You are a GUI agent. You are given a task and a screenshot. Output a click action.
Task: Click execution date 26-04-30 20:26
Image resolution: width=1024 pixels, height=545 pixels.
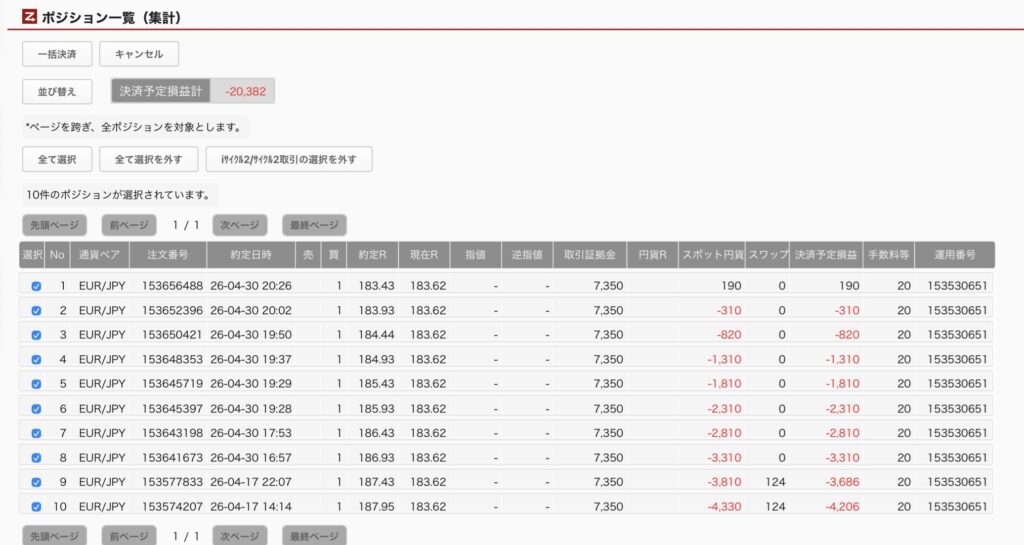click(251, 286)
